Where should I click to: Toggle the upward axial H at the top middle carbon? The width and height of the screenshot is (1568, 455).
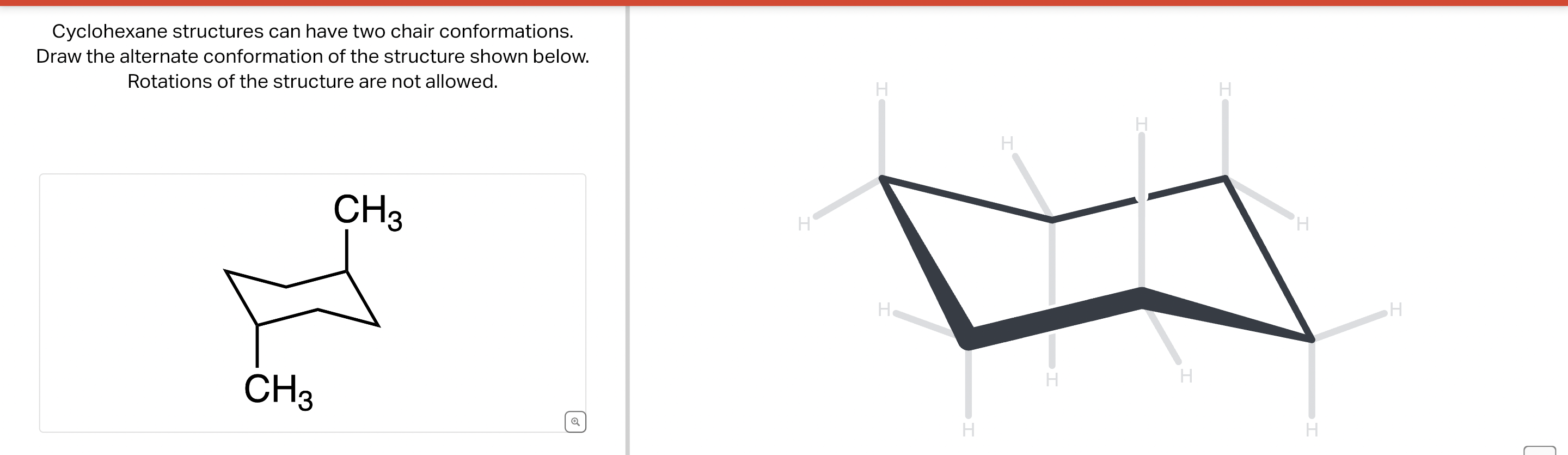(1141, 125)
